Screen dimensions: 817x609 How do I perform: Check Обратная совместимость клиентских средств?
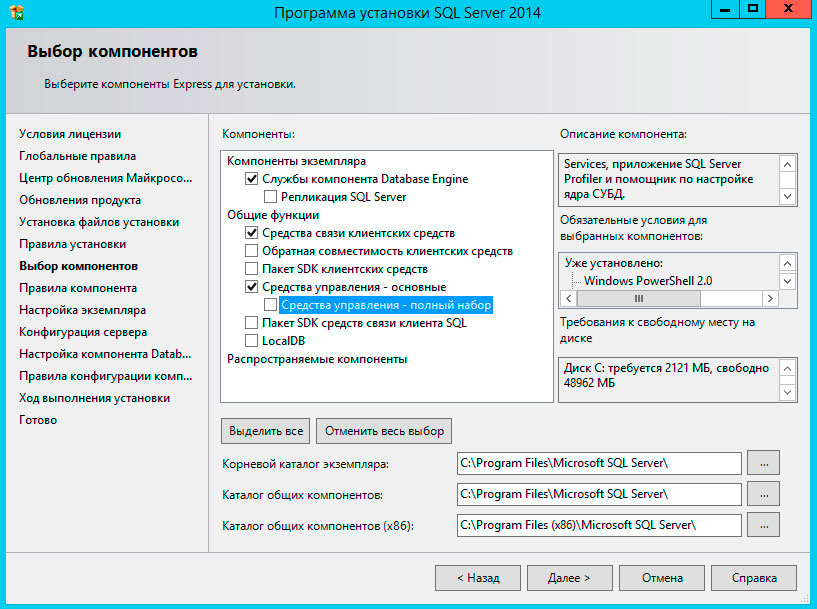click(252, 251)
